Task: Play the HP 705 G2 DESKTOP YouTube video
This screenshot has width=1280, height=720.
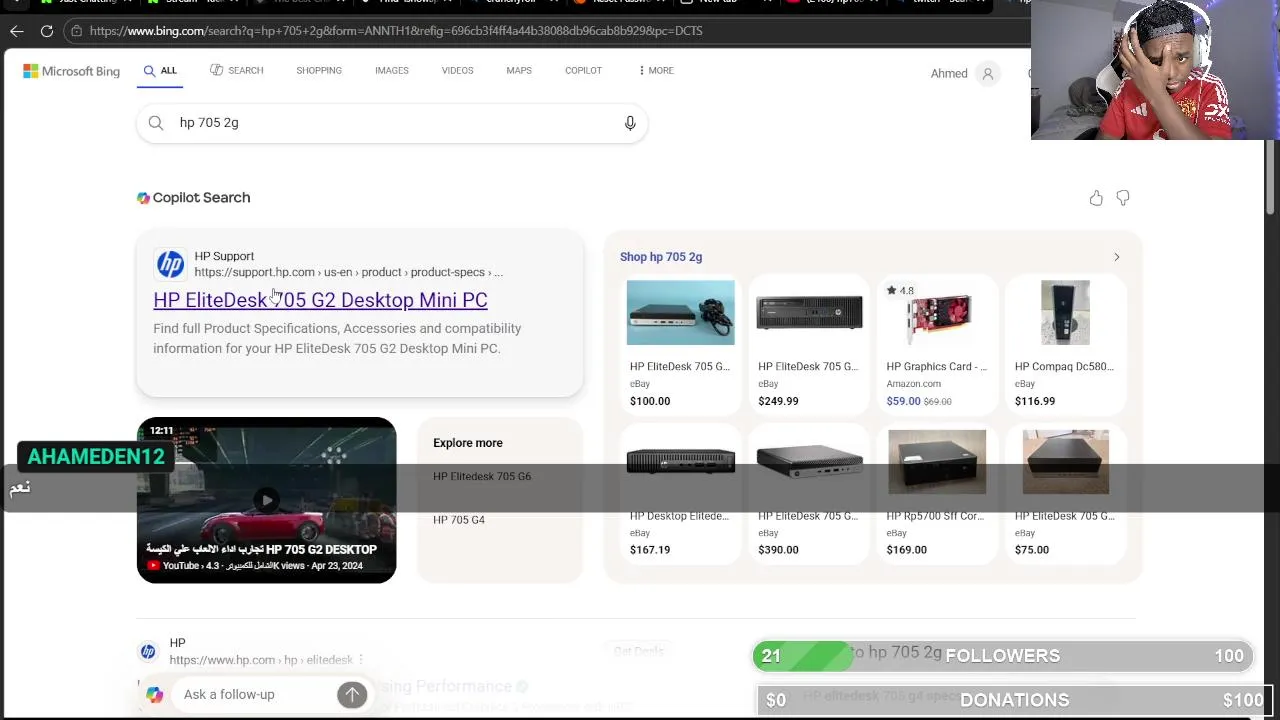Action: click(266, 500)
